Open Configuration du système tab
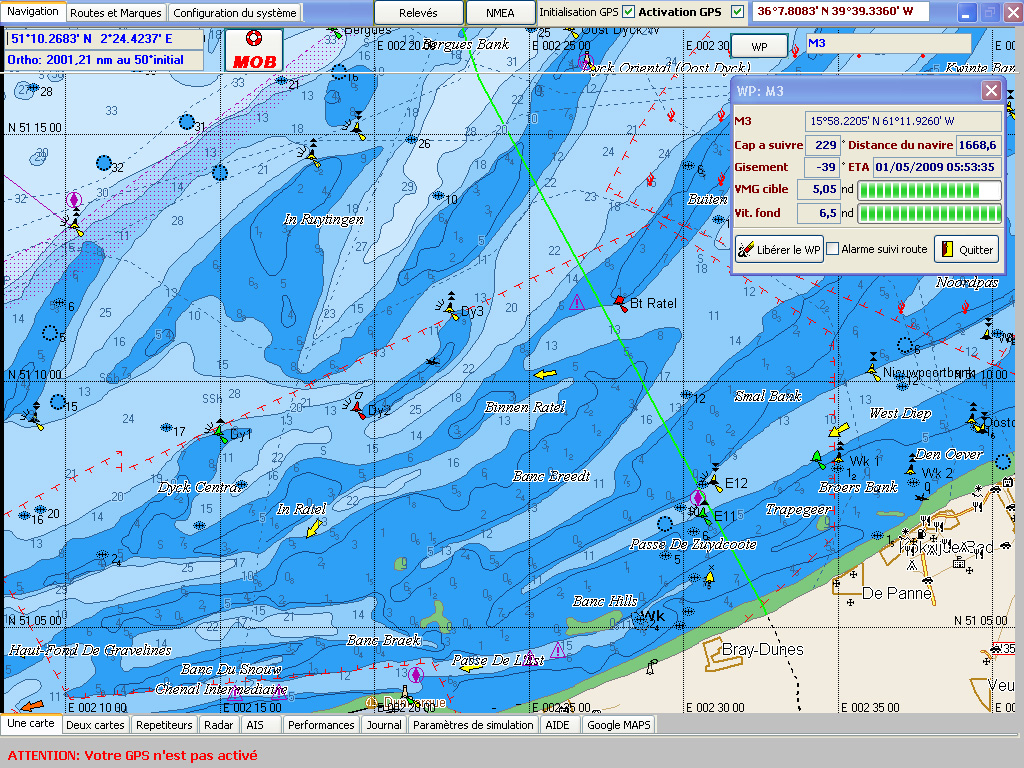The height and width of the screenshot is (768, 1024). coord(234,12)
